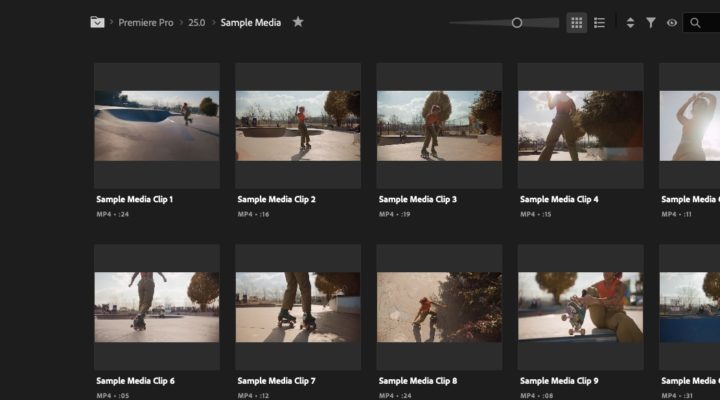The image size is (720, 400).
Task: Click the Sample Media Clip 8 name
Action: (x=418, y=381)
